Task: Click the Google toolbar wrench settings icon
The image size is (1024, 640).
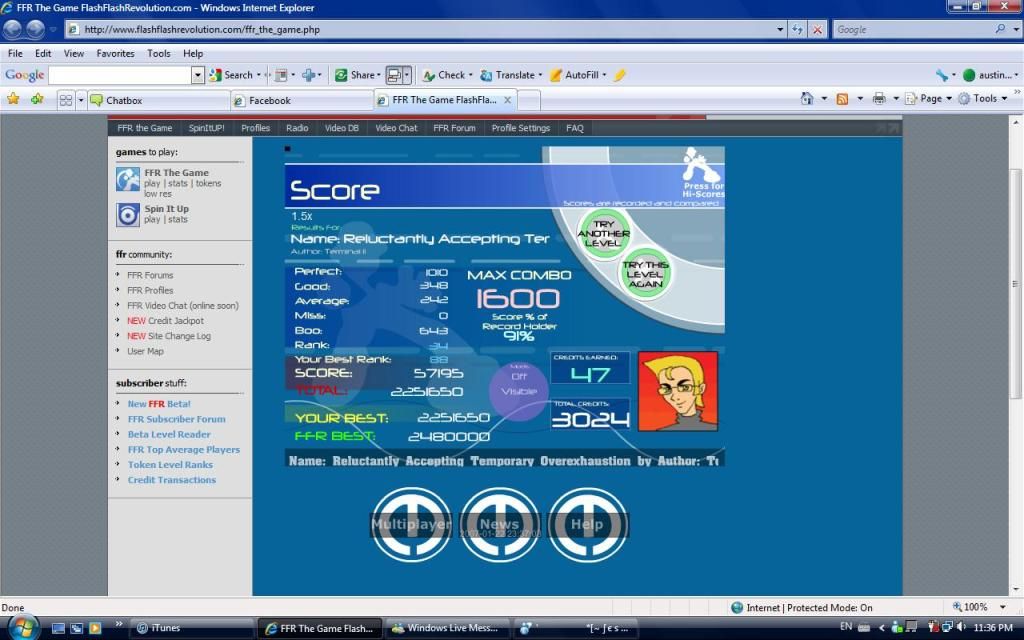Action: [941, 75]
